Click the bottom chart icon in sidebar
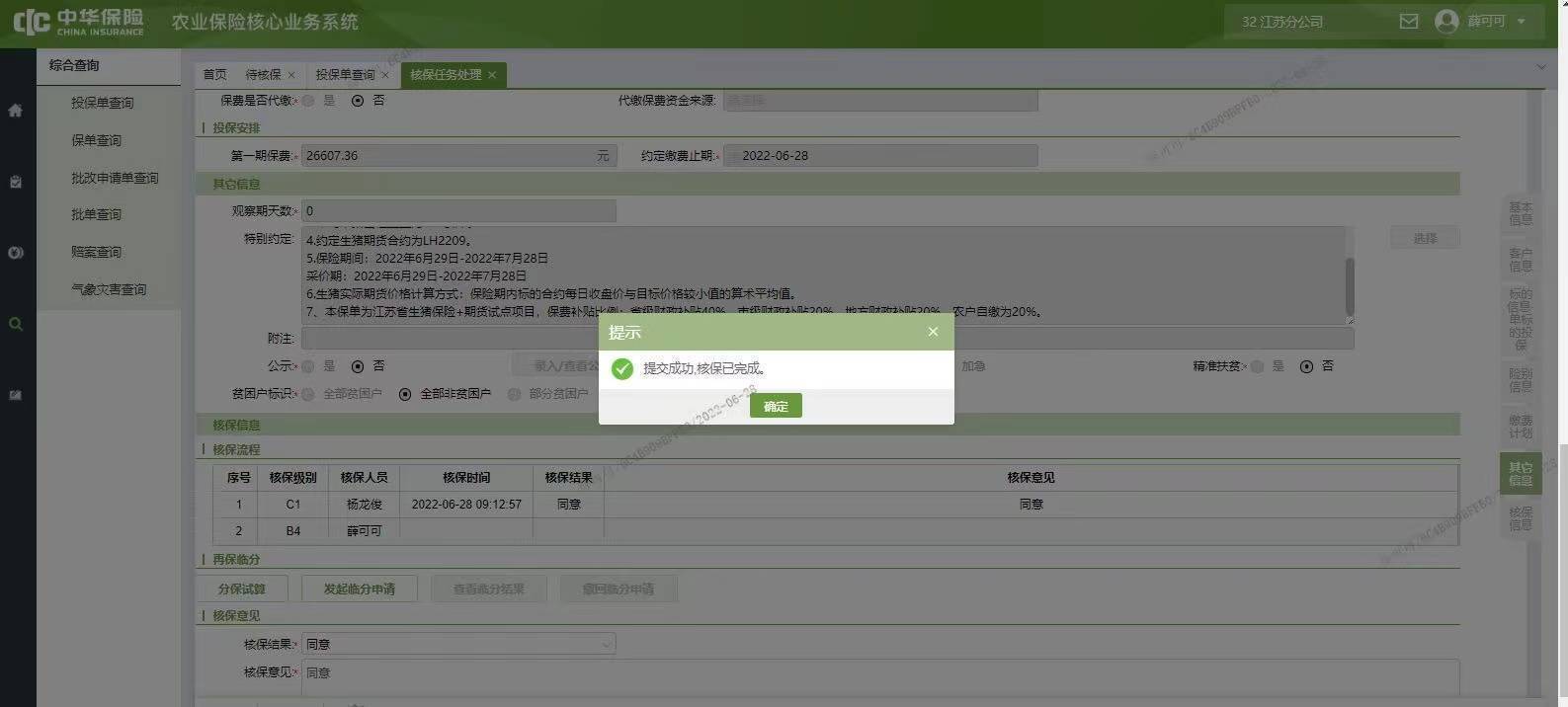Image resolution: width=1568 pixels, height=707 pixels. (15, 395)
